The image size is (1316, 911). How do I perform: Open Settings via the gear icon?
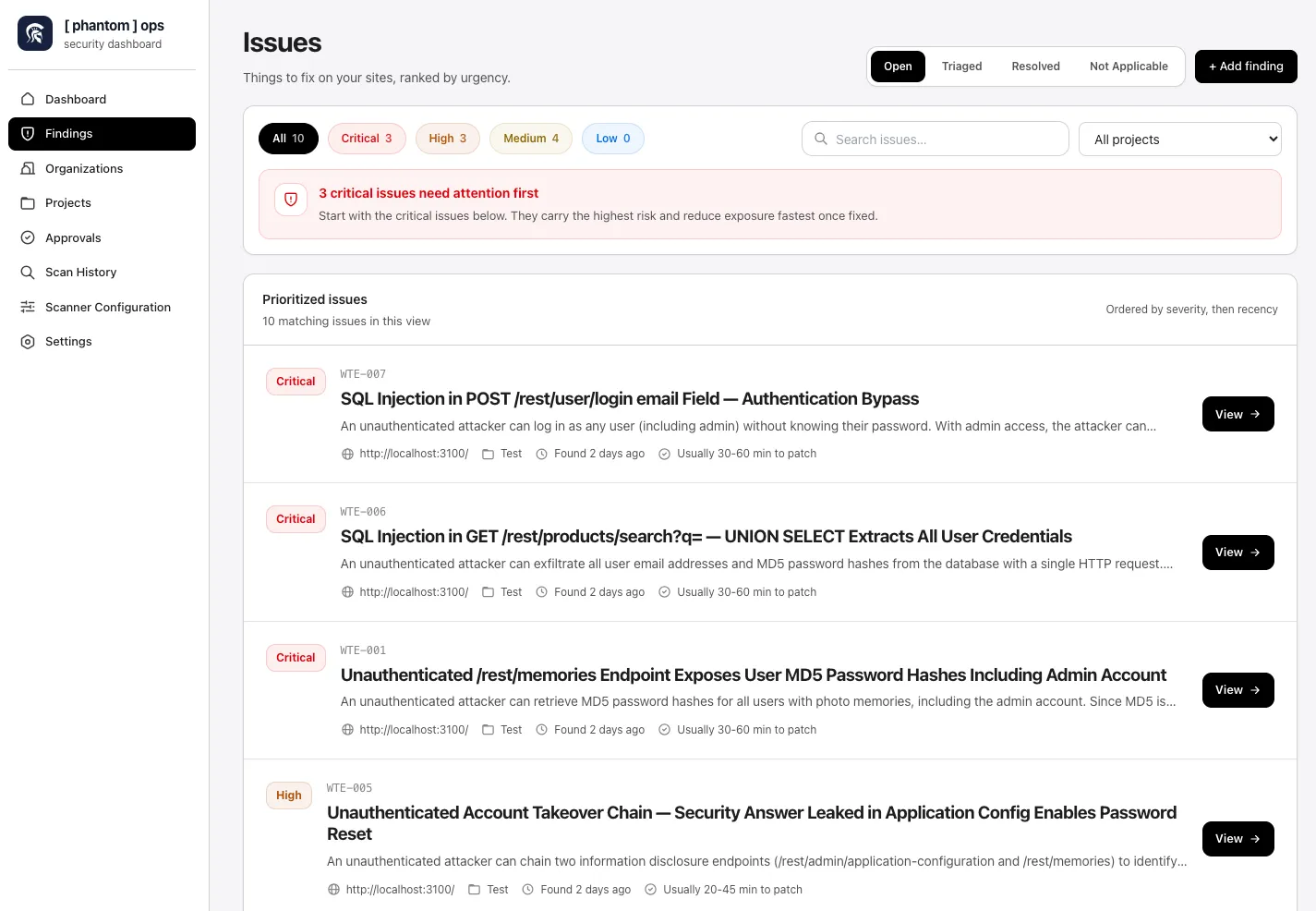pyautogui.click(x=28, y=341)
